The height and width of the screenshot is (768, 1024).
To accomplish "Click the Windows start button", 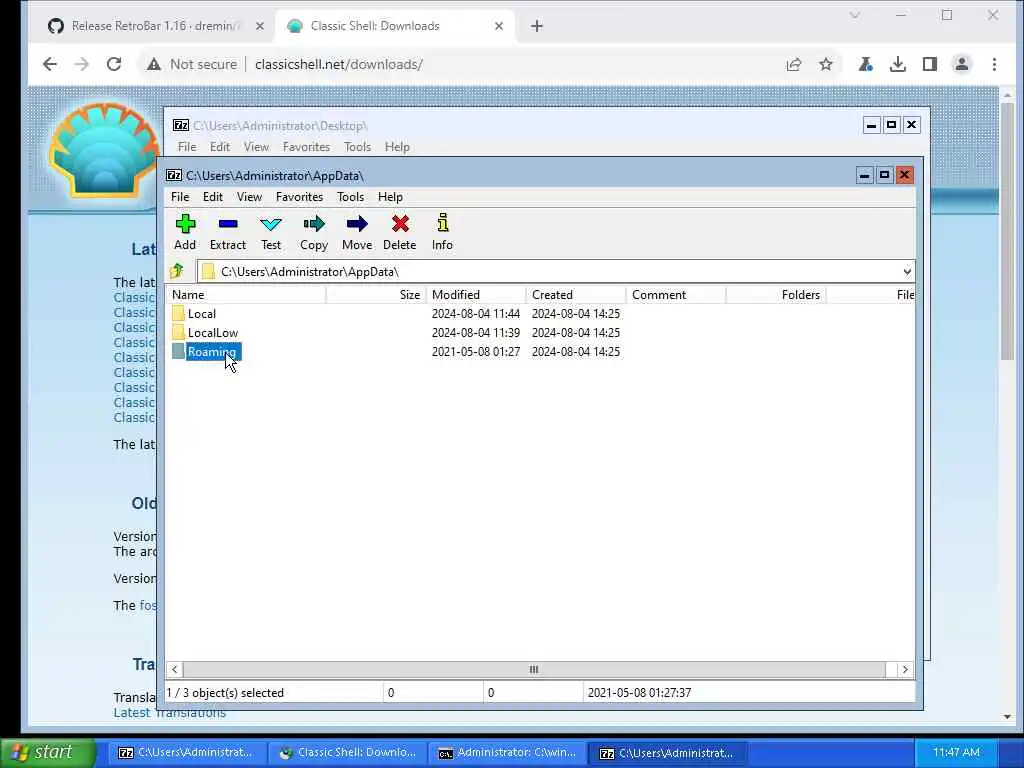I will [x=49, y=752].
